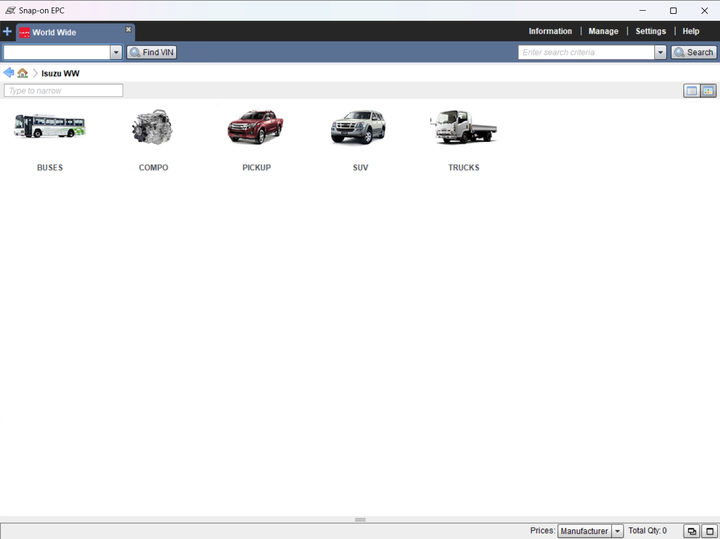720x539 pixels.
Task: Click the PICKUP label
Action: (x=257, y=168)
